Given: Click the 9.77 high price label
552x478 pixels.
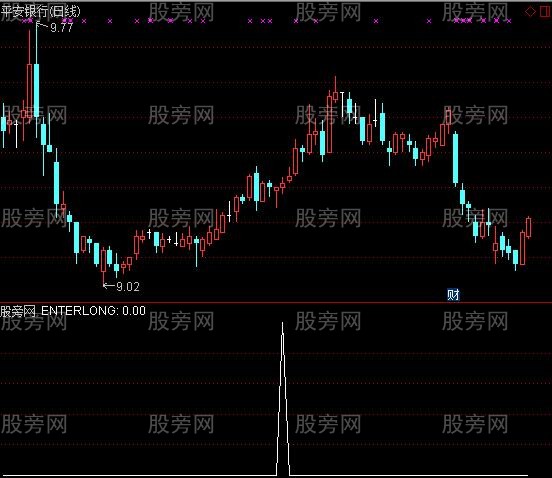Looking at the screenshot, I should click(x=62, y=27).
